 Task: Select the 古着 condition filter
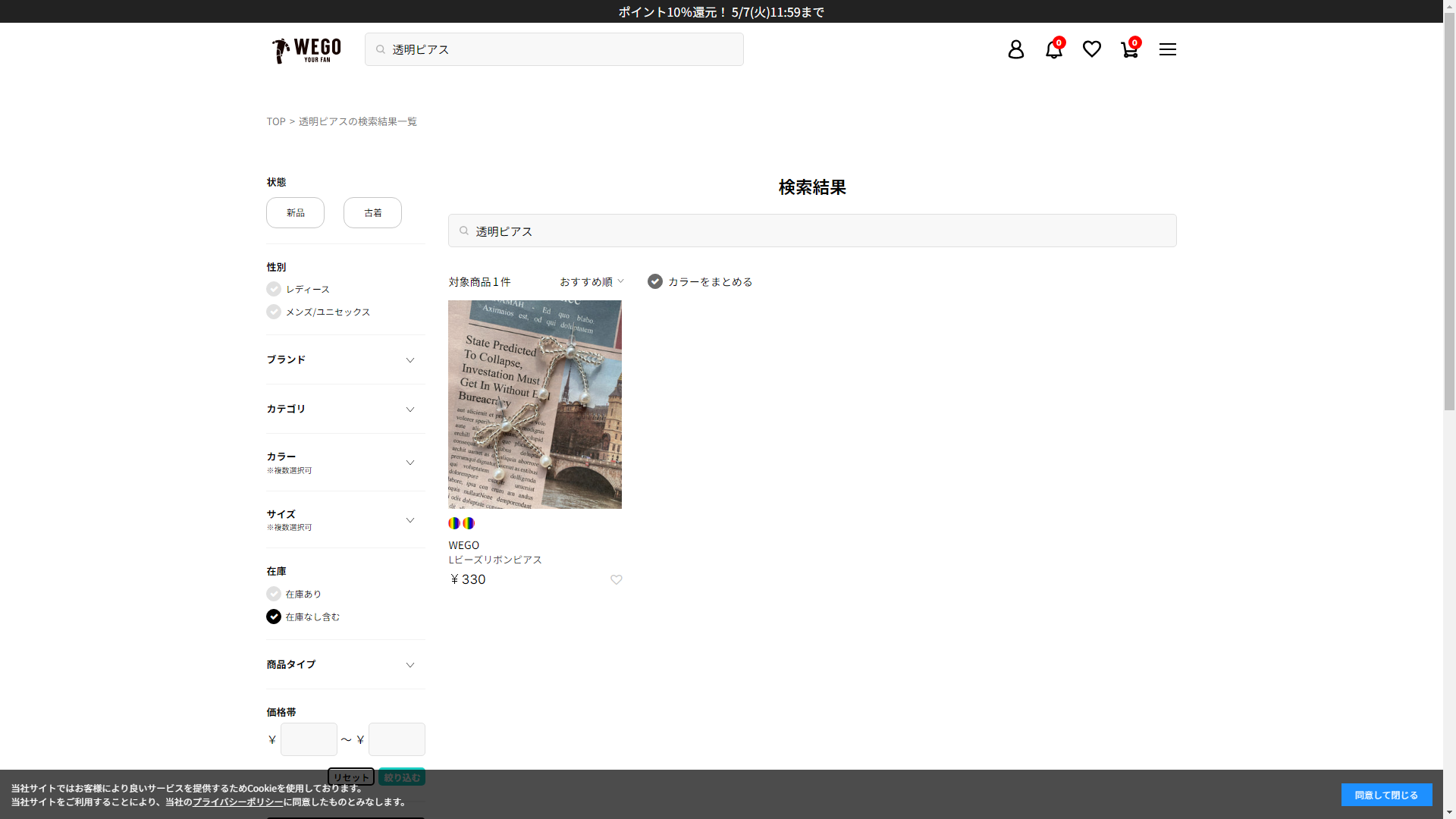(372, 213)
